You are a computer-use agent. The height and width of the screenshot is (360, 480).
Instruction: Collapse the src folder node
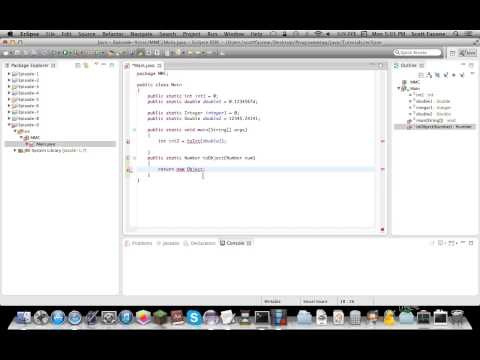15,131
